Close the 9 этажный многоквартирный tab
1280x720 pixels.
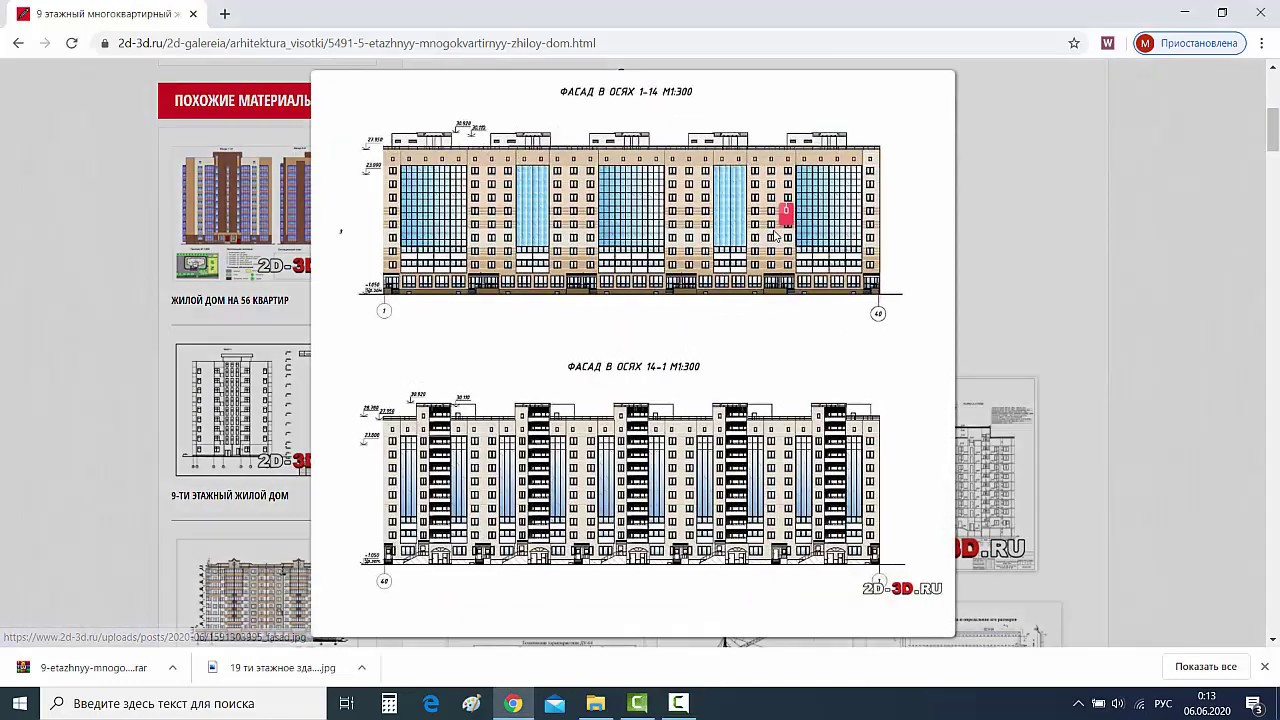click(193, 14)
